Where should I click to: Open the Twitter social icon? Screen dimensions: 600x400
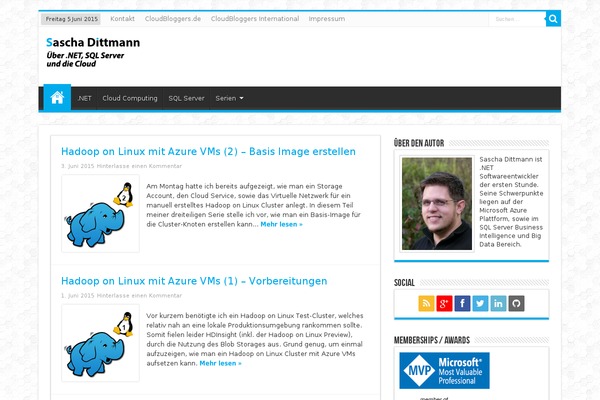coord(480,304)
